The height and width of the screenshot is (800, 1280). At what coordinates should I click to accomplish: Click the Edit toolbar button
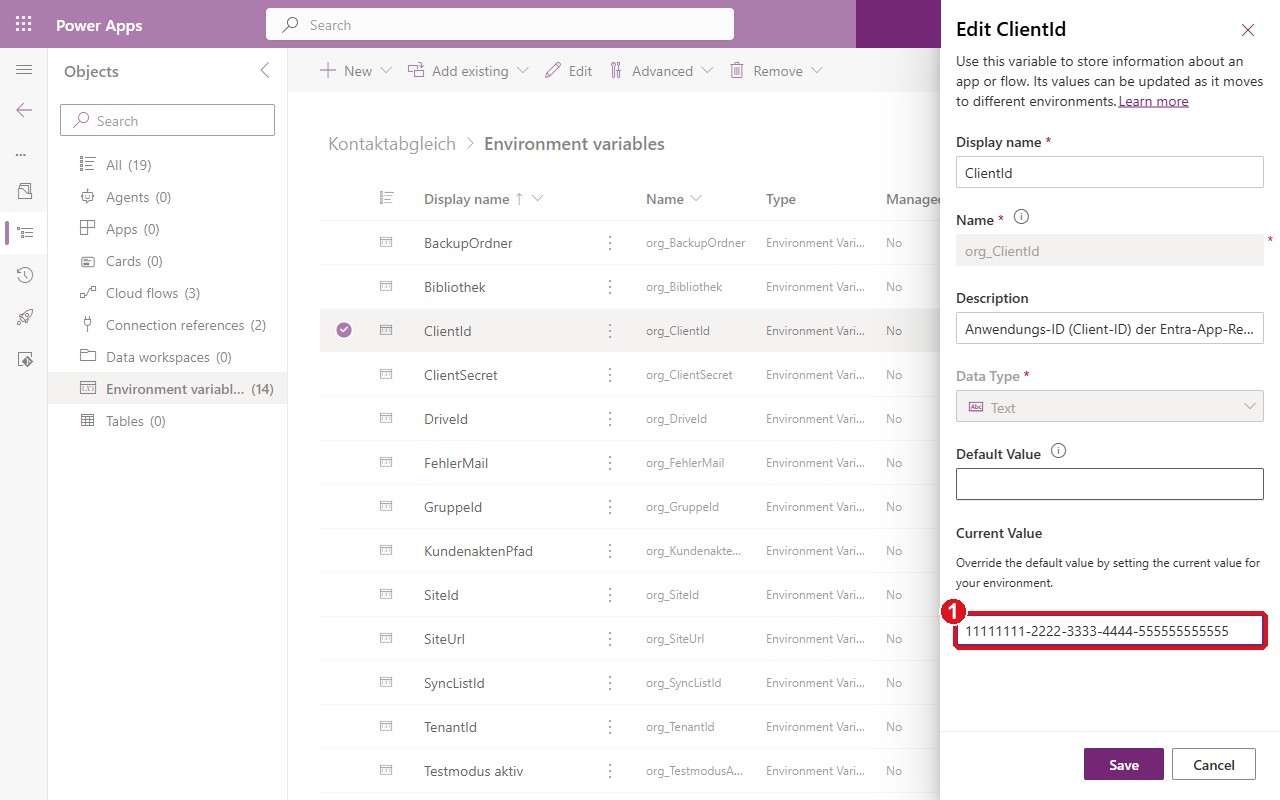569,71
